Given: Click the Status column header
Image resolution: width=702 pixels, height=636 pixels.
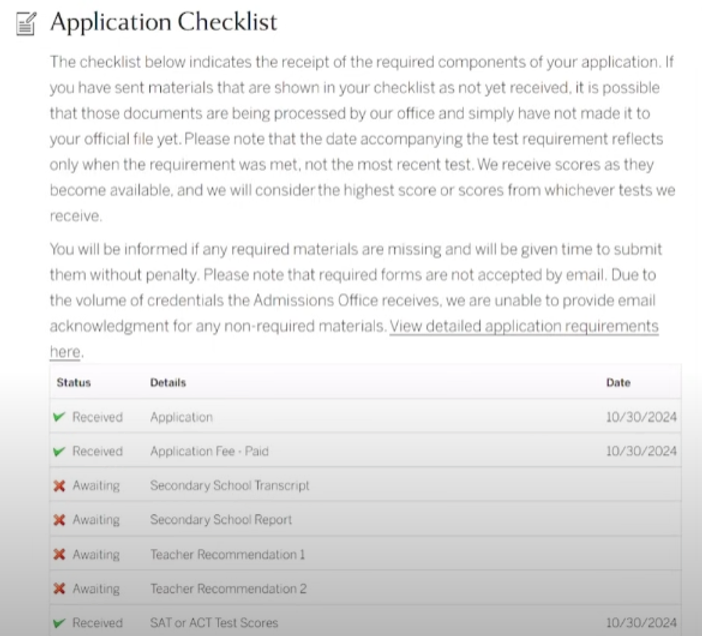Looking at the screenshot, I should click(73, 383).
